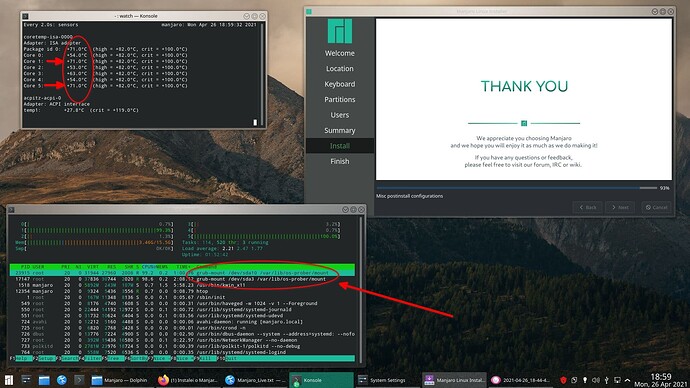
Task: Select the Location step in installer sidebar
Action: 340,69
